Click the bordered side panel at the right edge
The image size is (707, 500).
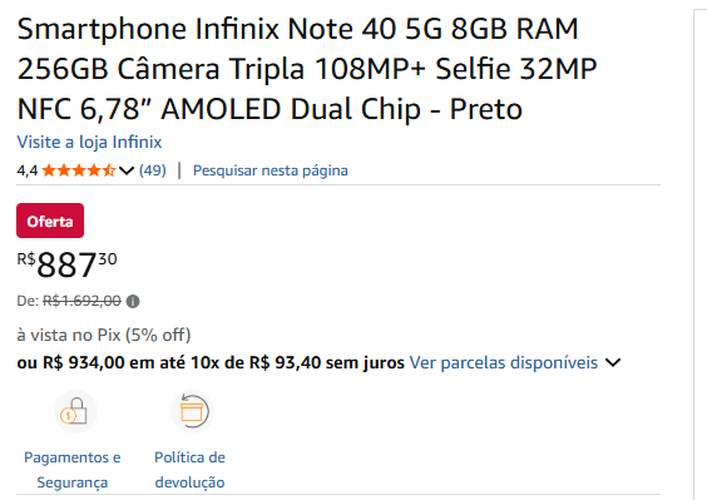699,250
